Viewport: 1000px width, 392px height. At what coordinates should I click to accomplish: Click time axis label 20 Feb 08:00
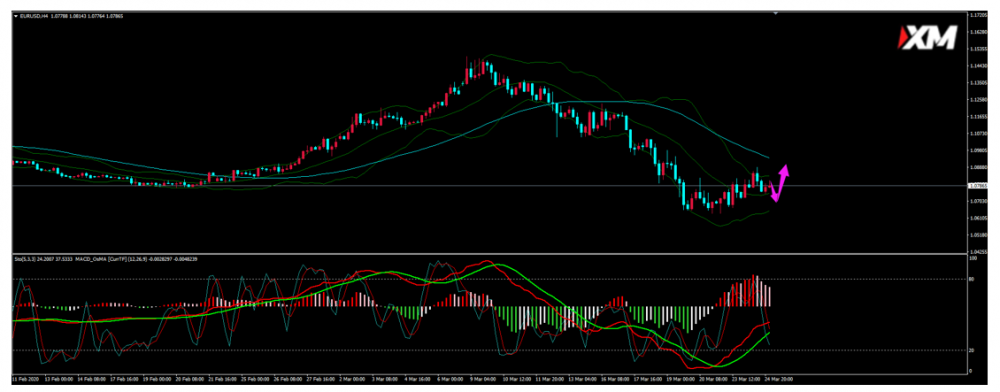coord(190,379)
